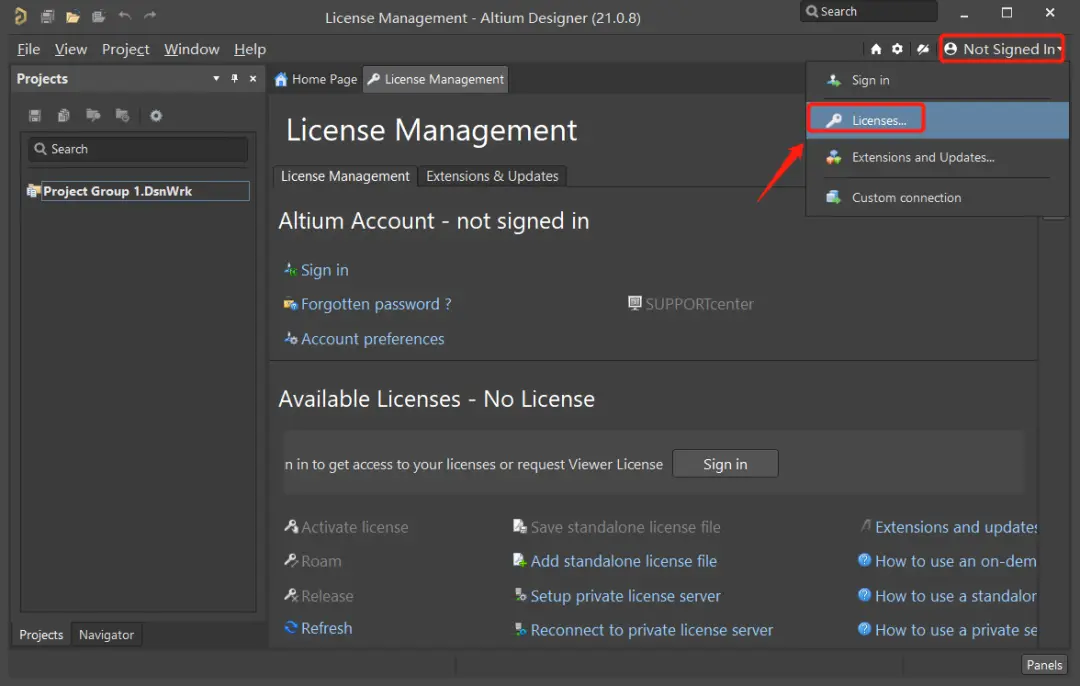Open the Window menu

coord(191,50)
